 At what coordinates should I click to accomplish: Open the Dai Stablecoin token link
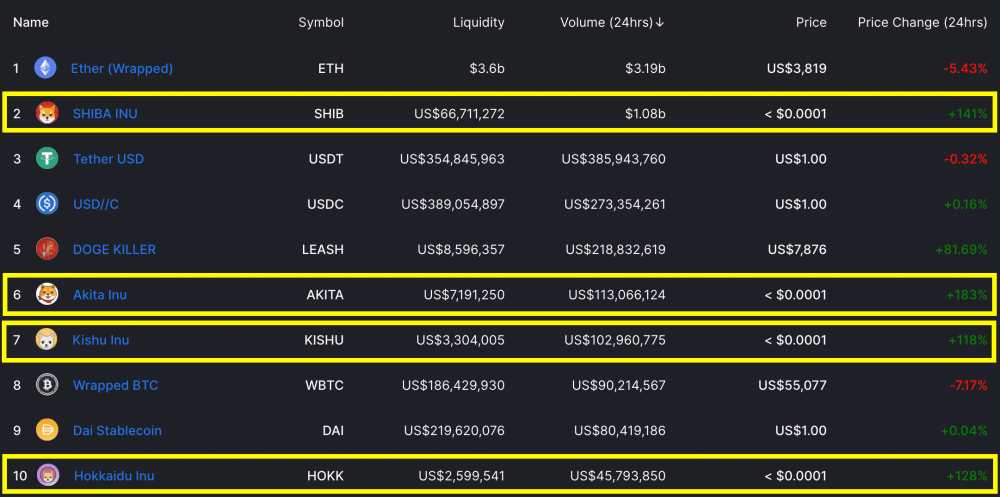(117, 430)
